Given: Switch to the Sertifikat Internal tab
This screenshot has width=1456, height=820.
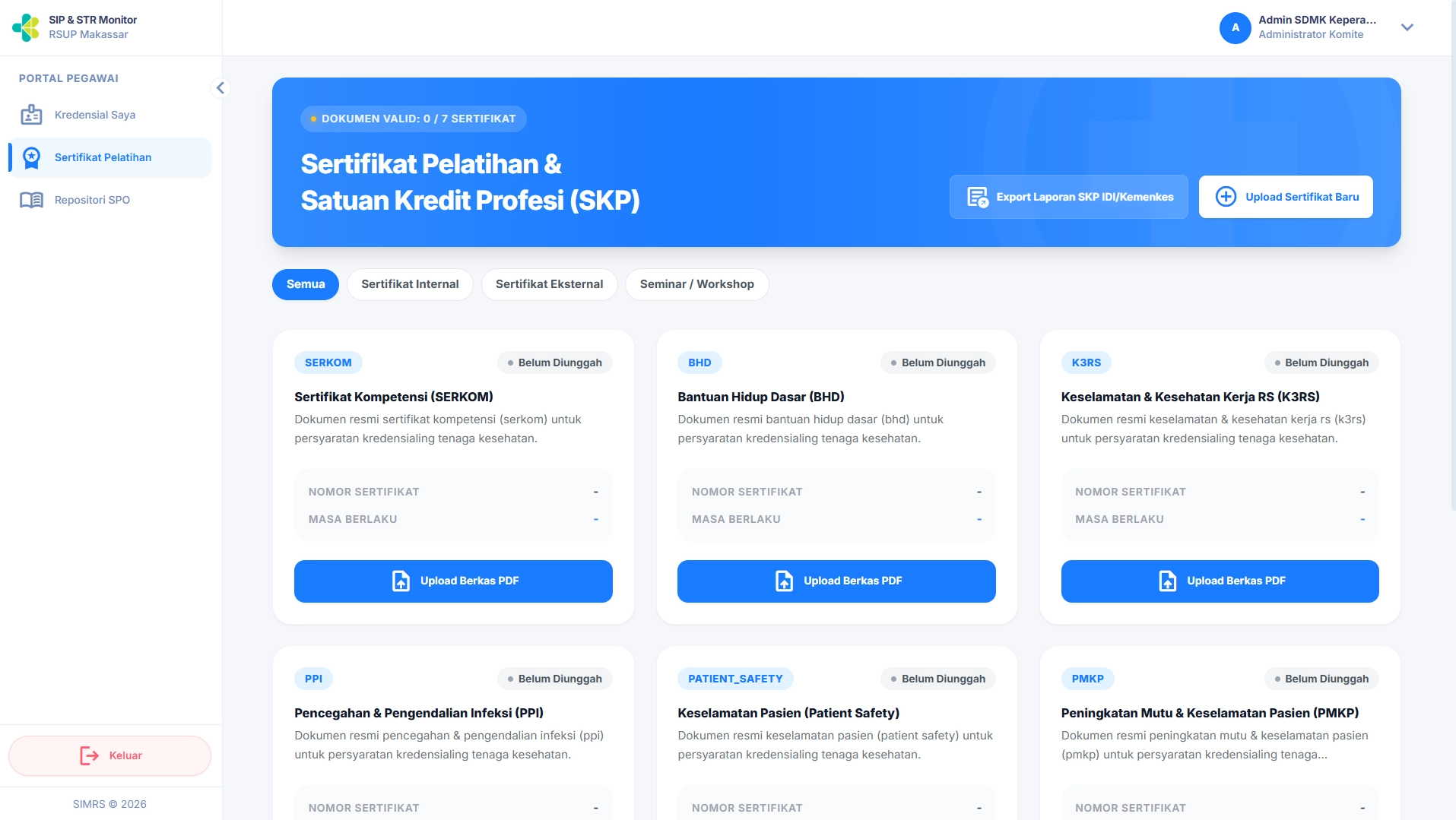Looking at the screenshot, I should pos(410,284).
